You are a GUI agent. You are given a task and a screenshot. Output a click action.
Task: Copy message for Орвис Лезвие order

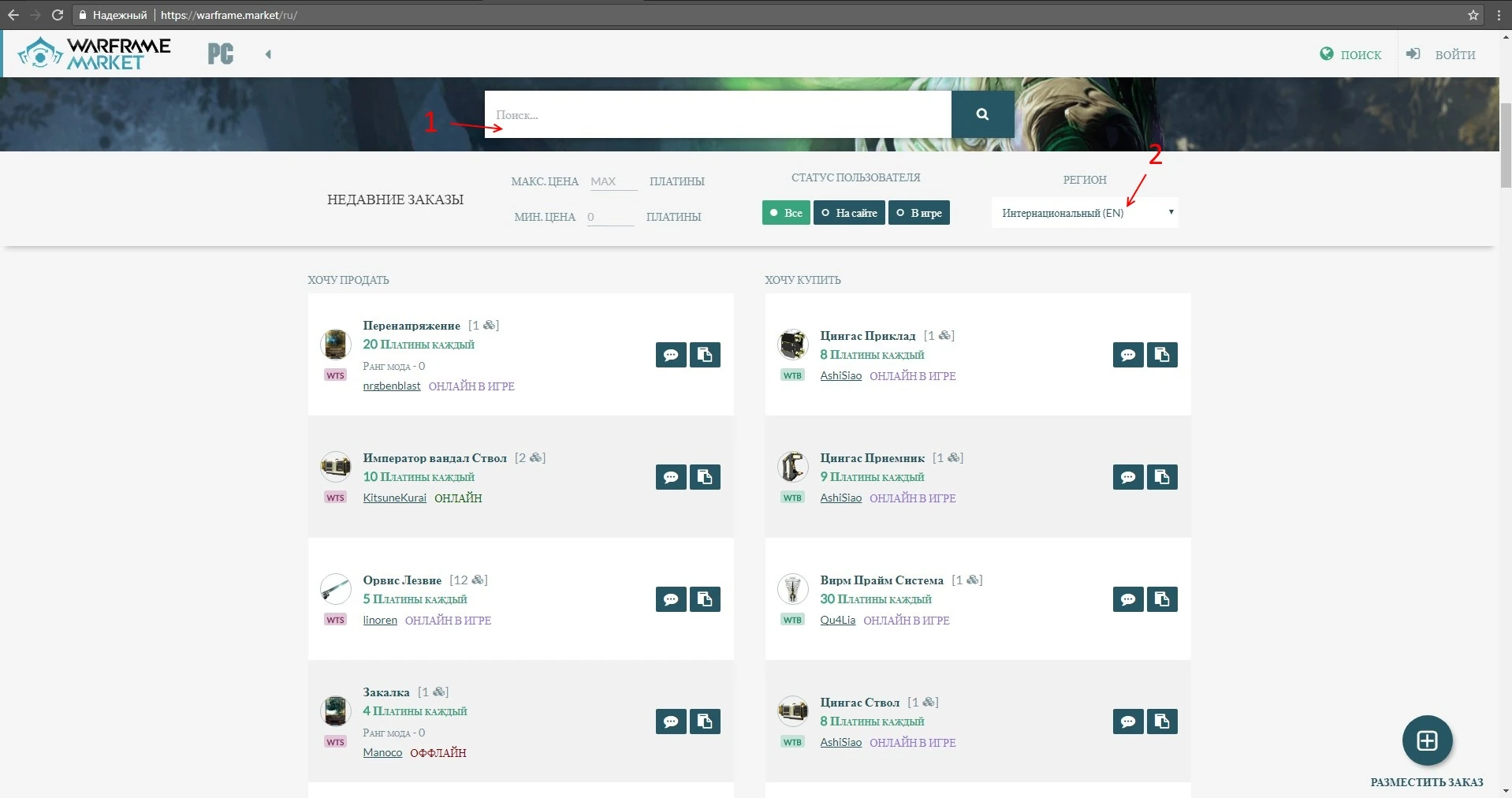(x=705, y=599)
